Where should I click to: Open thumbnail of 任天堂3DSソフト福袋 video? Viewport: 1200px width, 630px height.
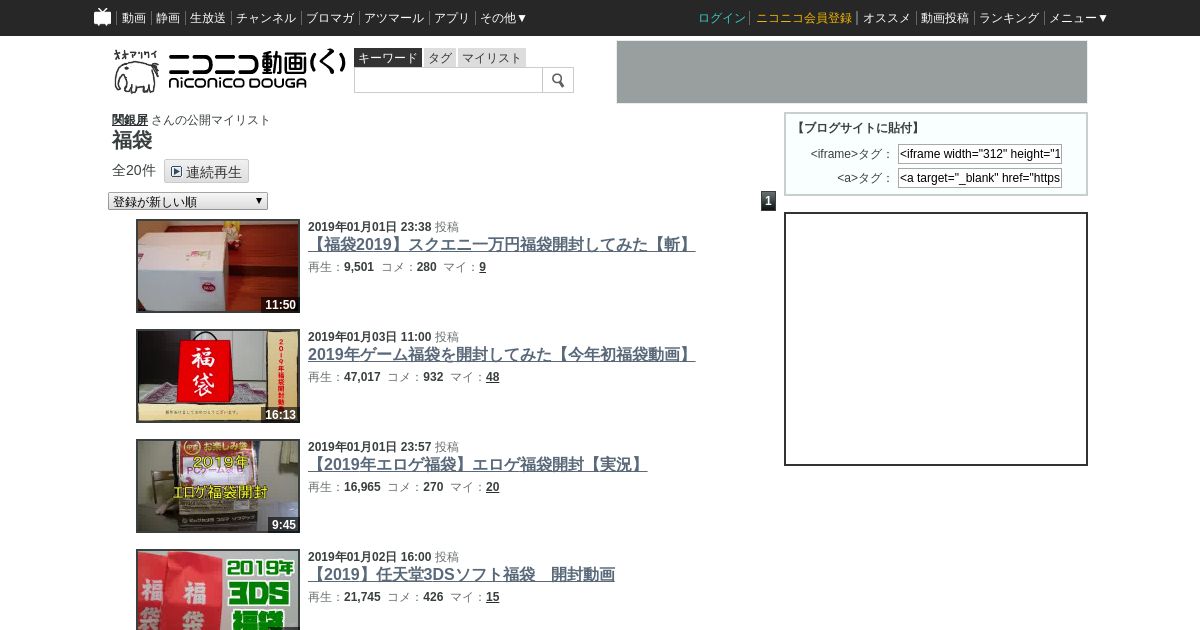click(218, 589)
